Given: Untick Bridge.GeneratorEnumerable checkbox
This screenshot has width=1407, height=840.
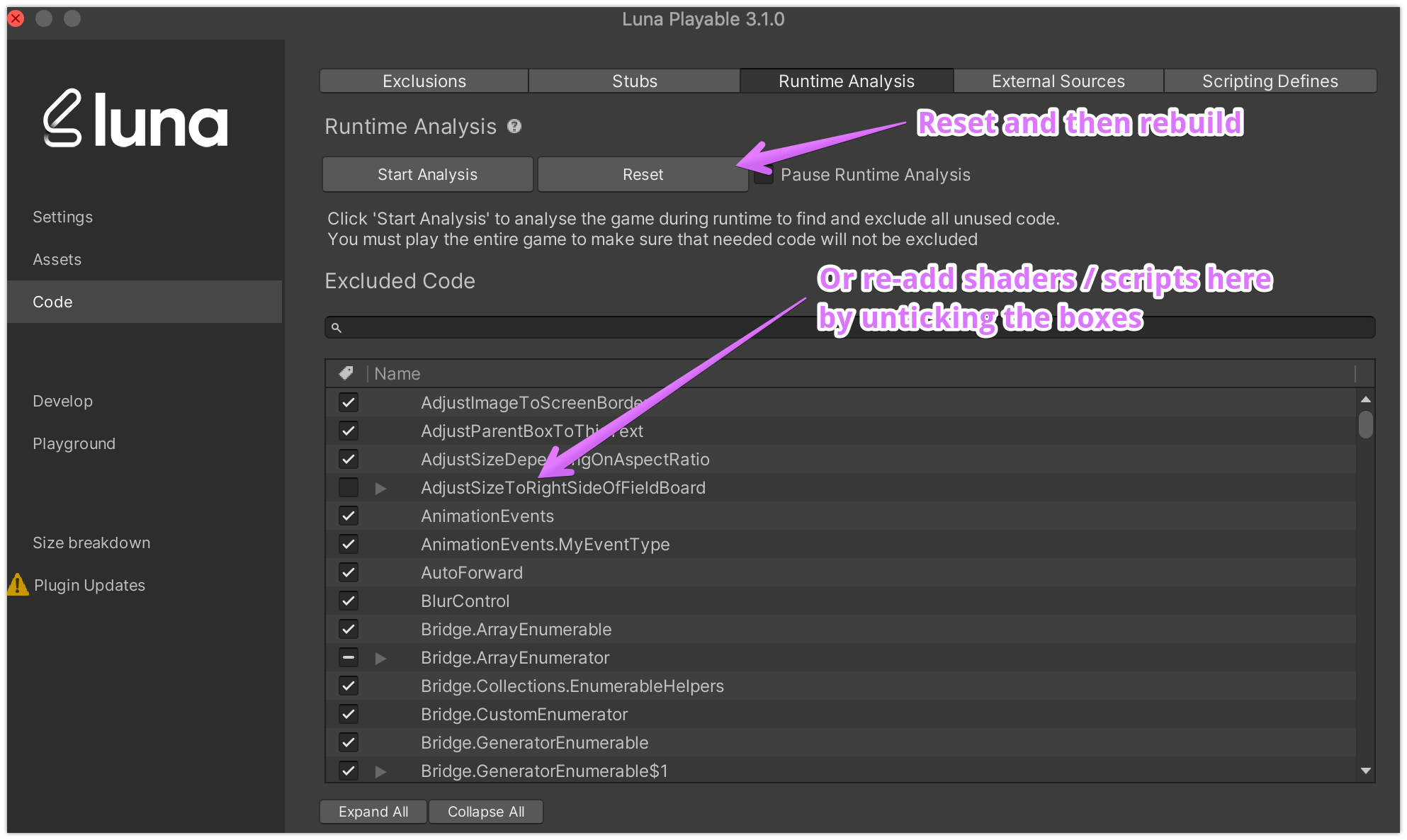Looking at the screenshot, I should pyautogui.click(x=349, y=742).
